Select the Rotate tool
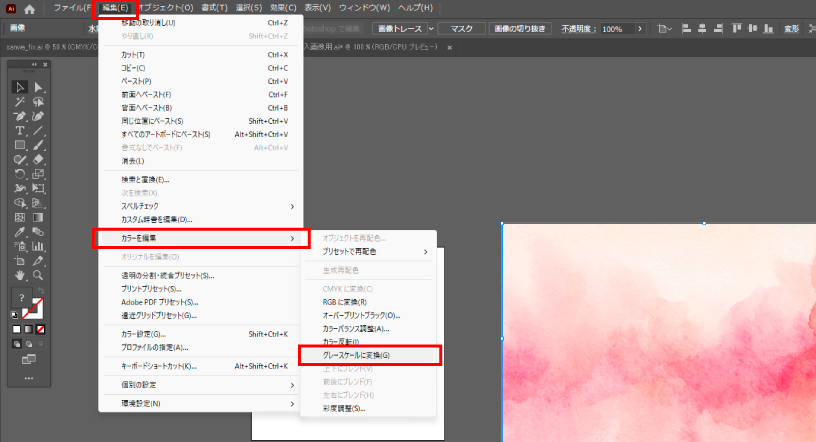This screenshot has width=816, height=442. point(20,173)
